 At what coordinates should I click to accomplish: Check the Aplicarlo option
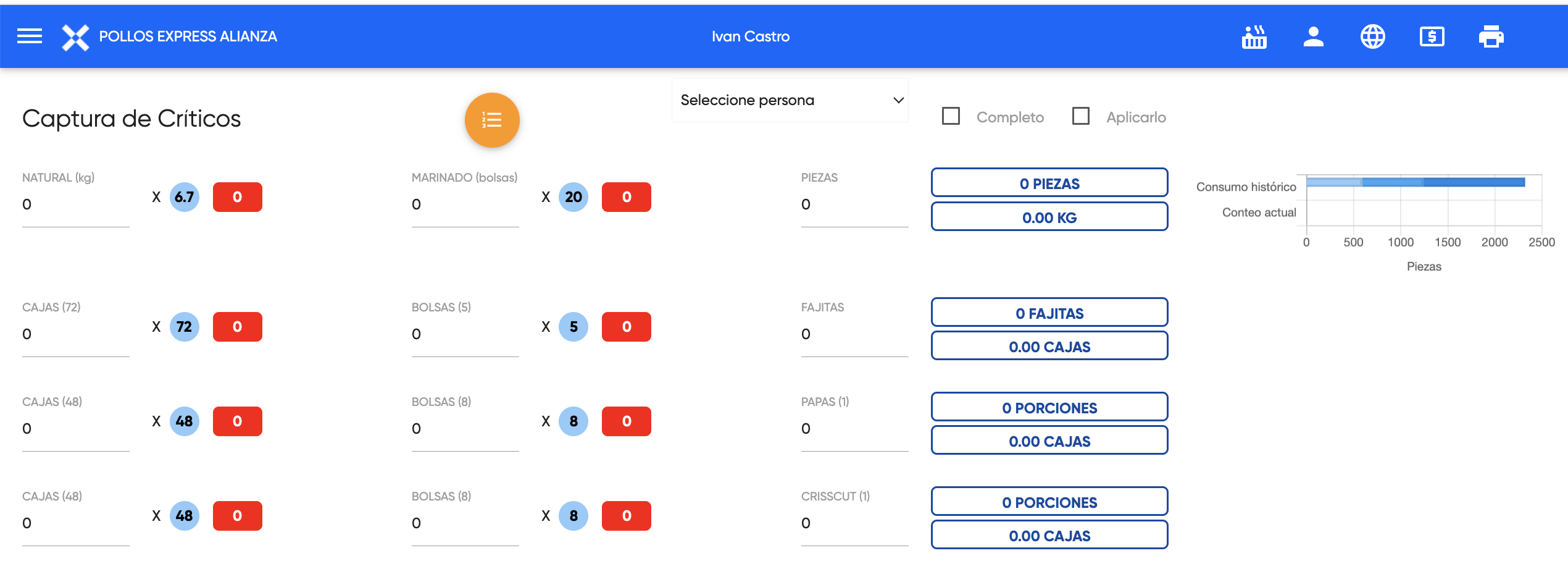[x=1082, y=116]
